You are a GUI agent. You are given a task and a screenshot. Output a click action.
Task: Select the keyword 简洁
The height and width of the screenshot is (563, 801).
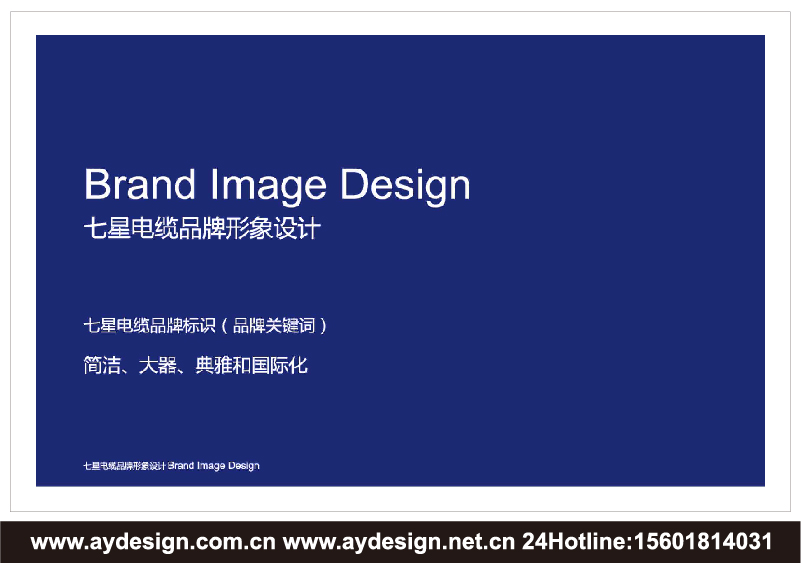click(x=98, y=366)
